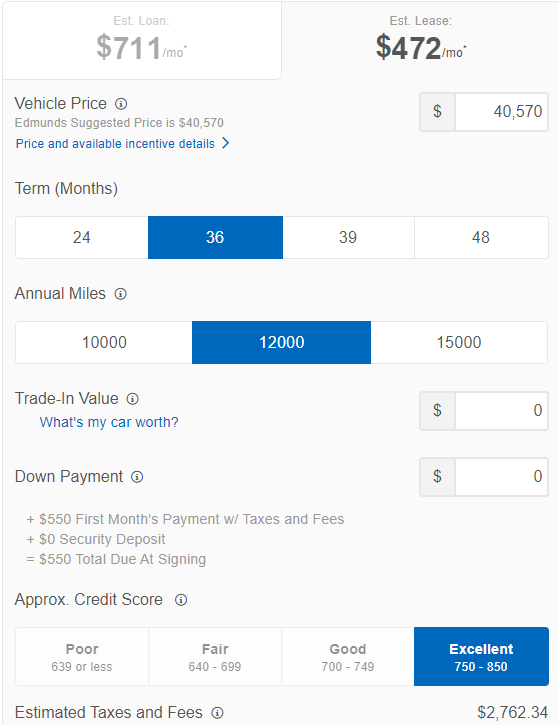The image size is (559, 725).
Task: Click into the Vehicle Price input field
Action: tap(502, 112)
